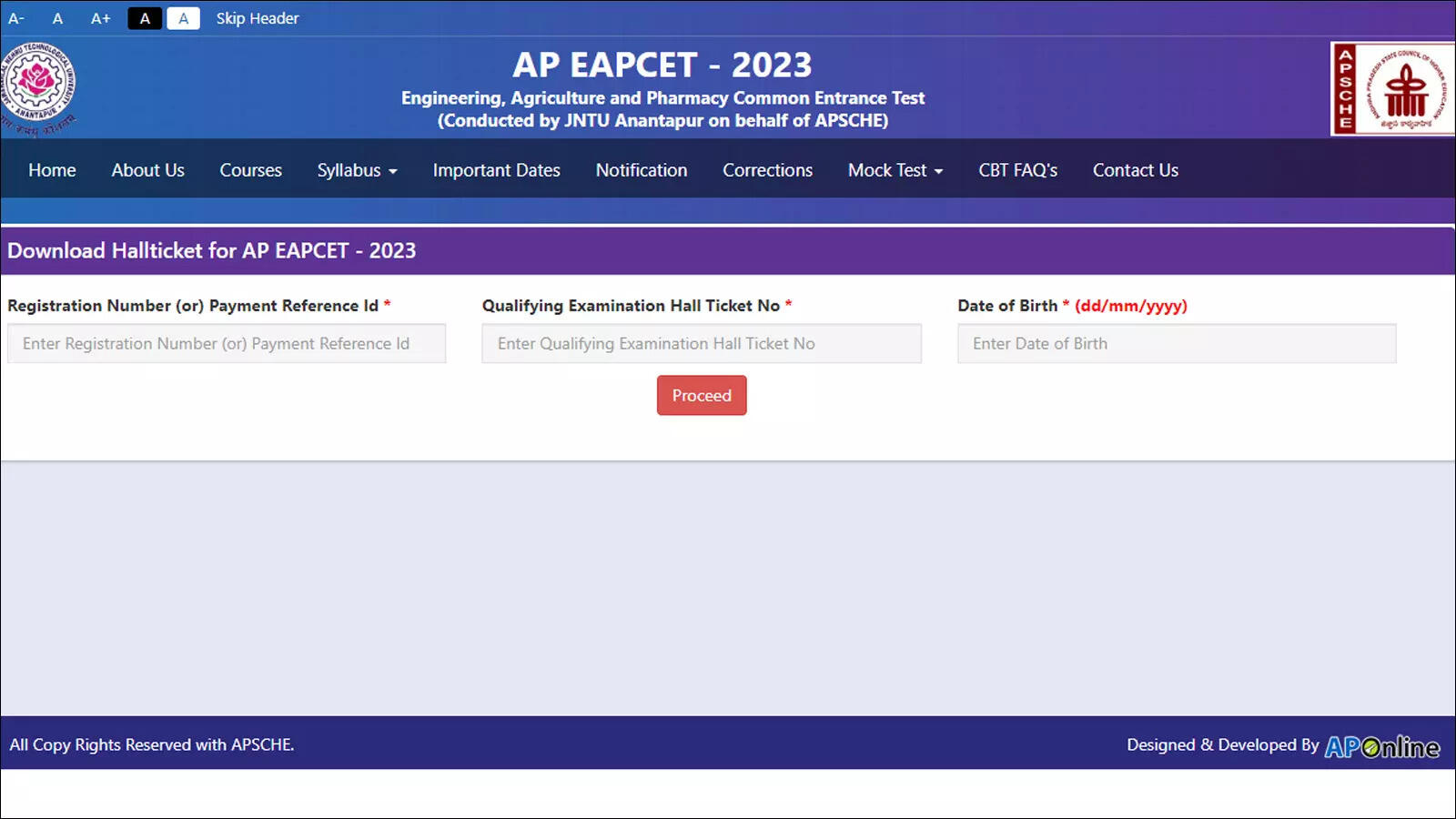Focus the Registration Number or Payment Reference field
1456x819 pixels.
point(227,343)
